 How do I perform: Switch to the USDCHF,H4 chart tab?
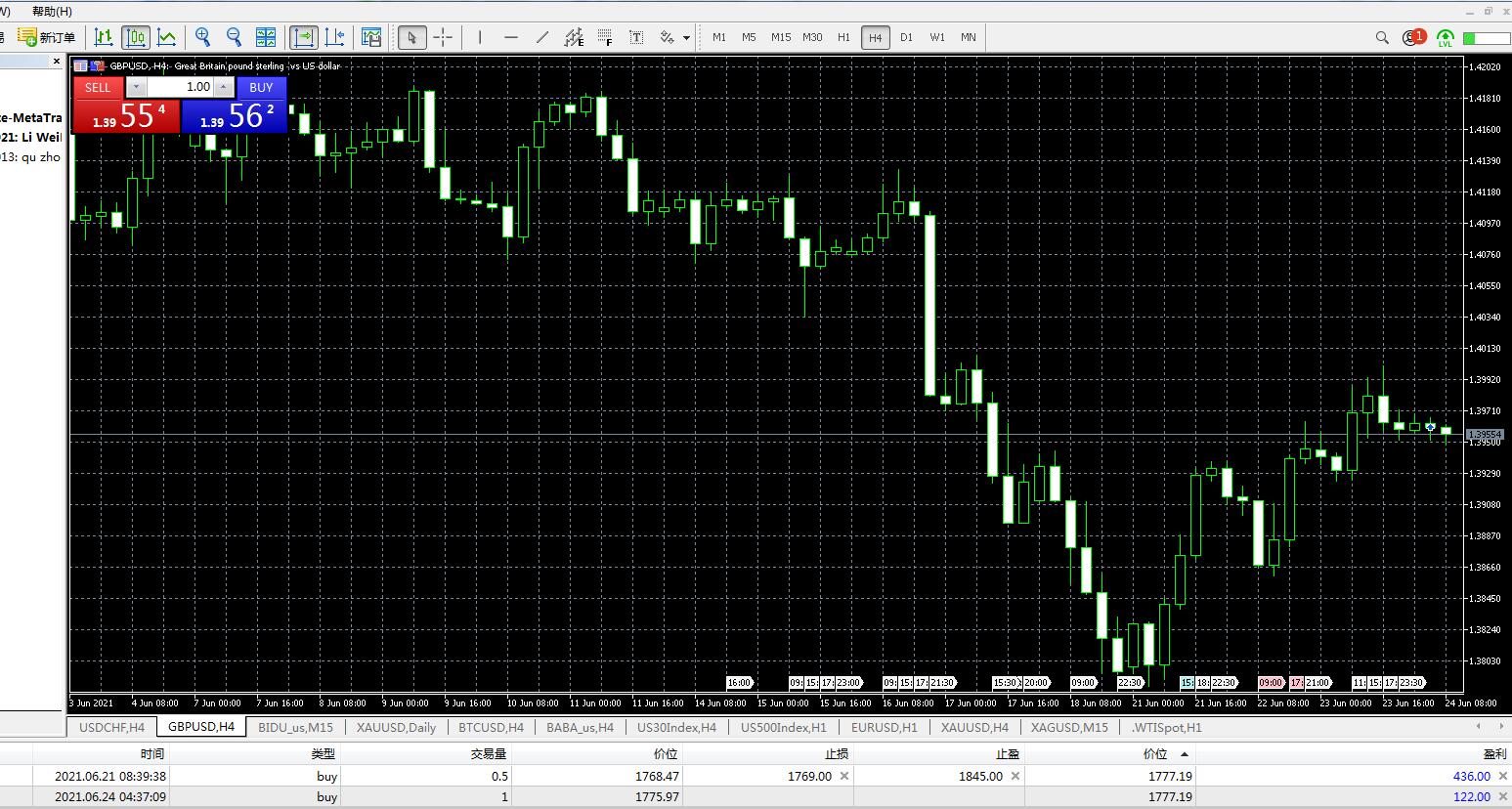[111, 727]
